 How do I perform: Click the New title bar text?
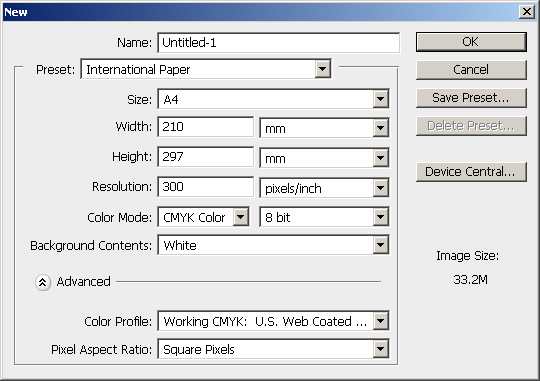click(x=16, y=12)
